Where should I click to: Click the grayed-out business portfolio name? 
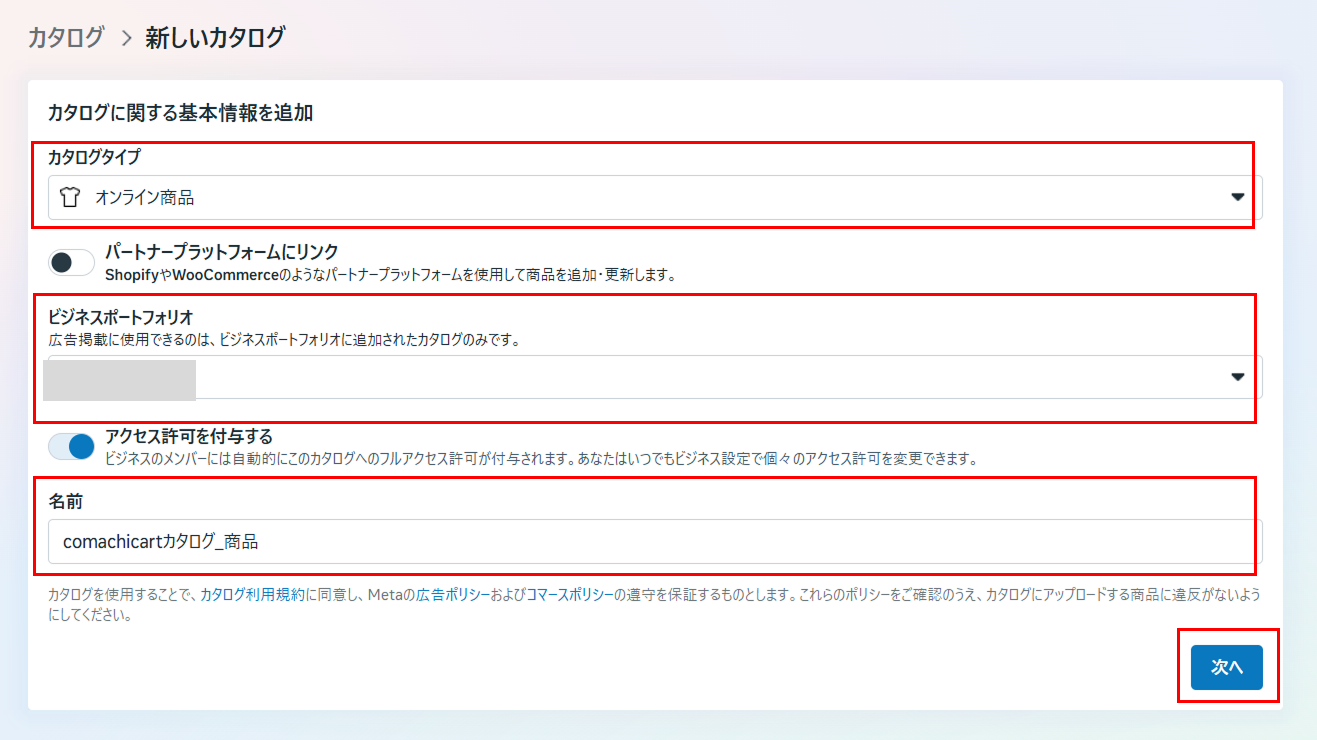click(120, 377)
